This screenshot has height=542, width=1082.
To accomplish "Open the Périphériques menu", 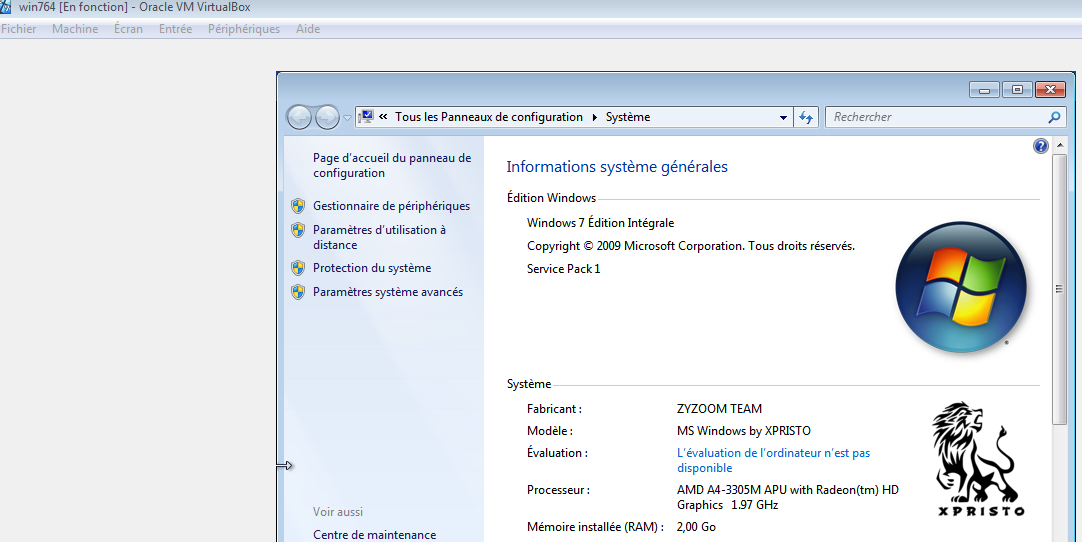I will pyautogui.click(x=244, y=29).
